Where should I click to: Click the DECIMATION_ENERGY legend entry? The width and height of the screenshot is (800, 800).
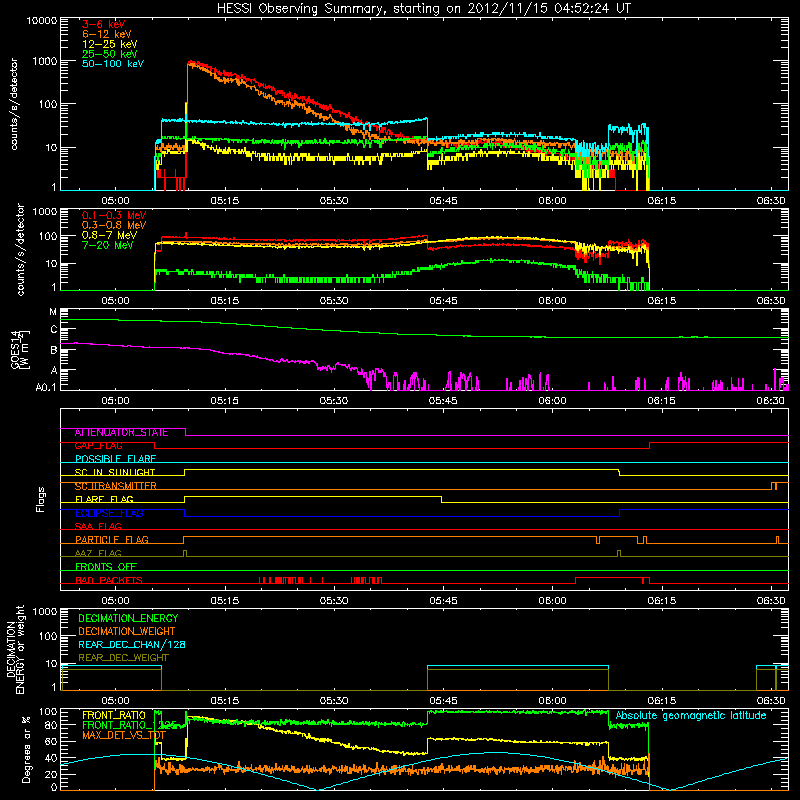point(128,618)
